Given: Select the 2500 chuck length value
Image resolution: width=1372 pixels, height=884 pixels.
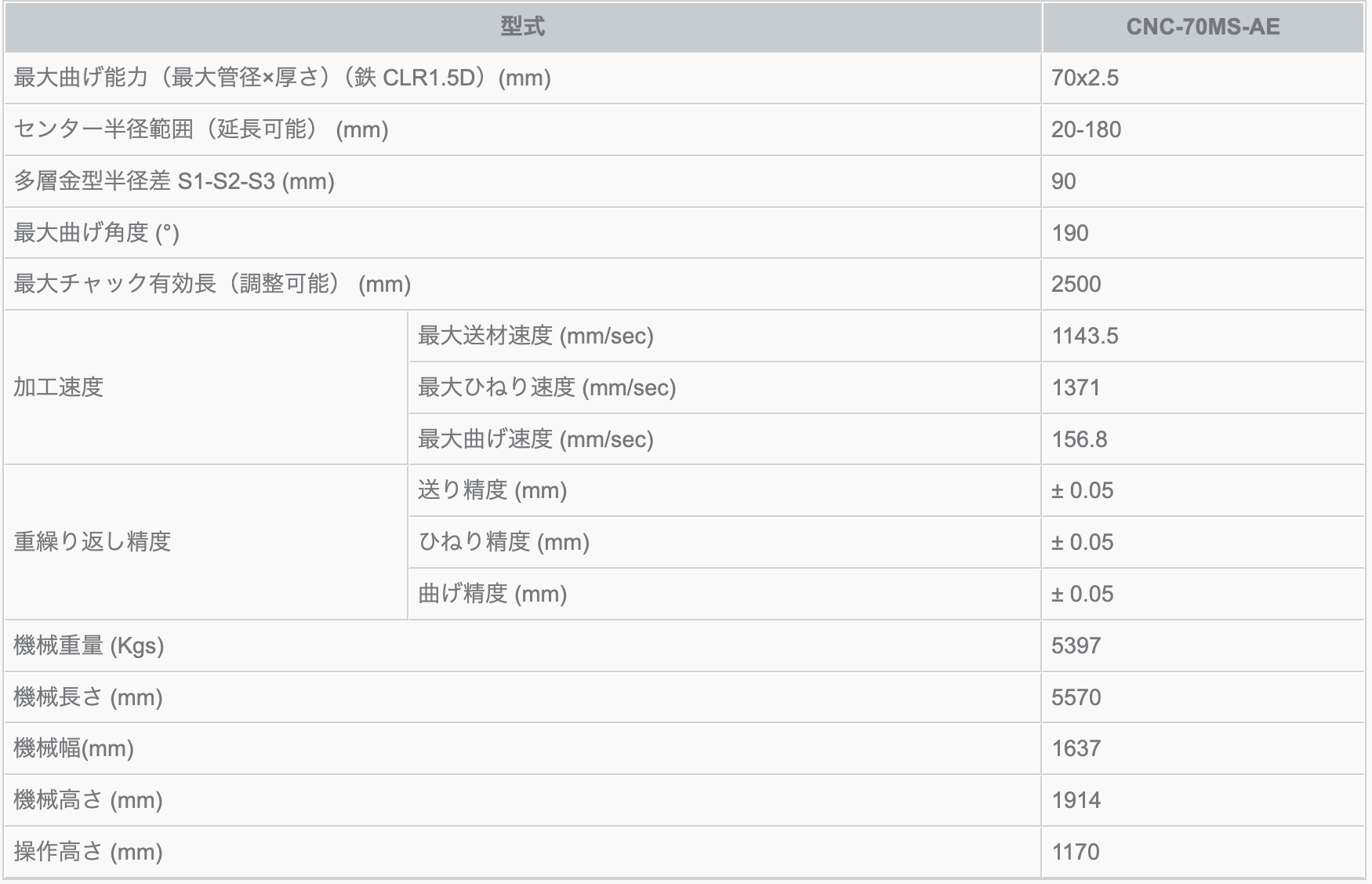Looking at the screenshot, I should point(1076,284).
